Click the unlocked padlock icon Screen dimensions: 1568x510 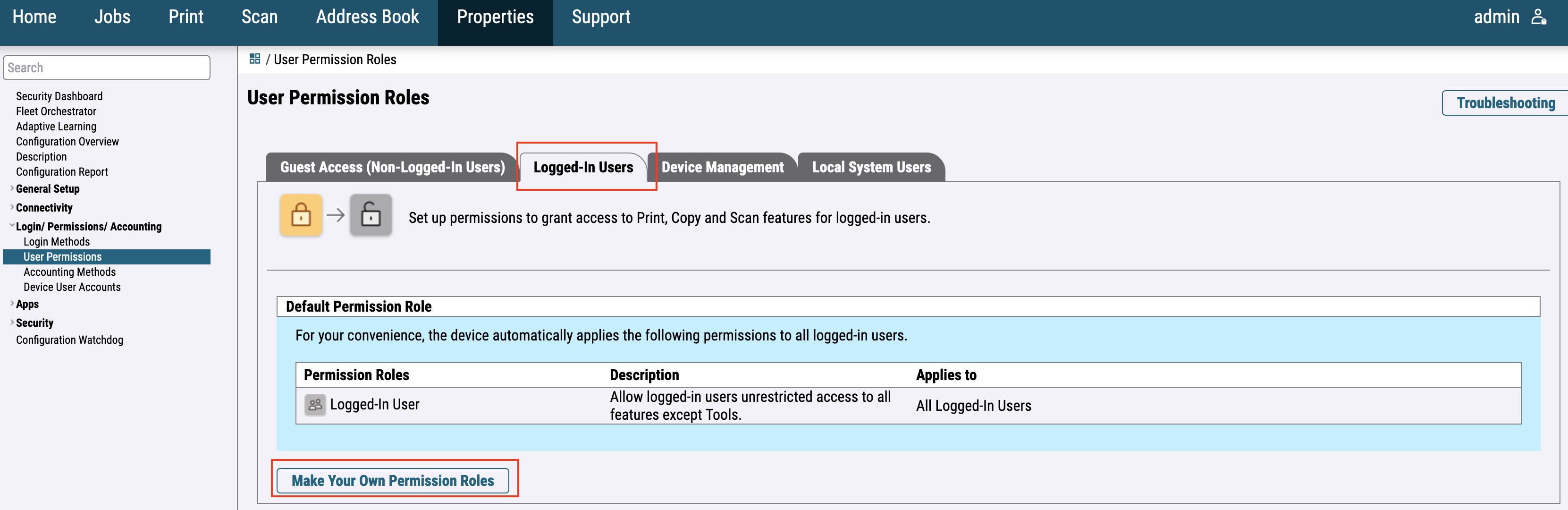371,215
